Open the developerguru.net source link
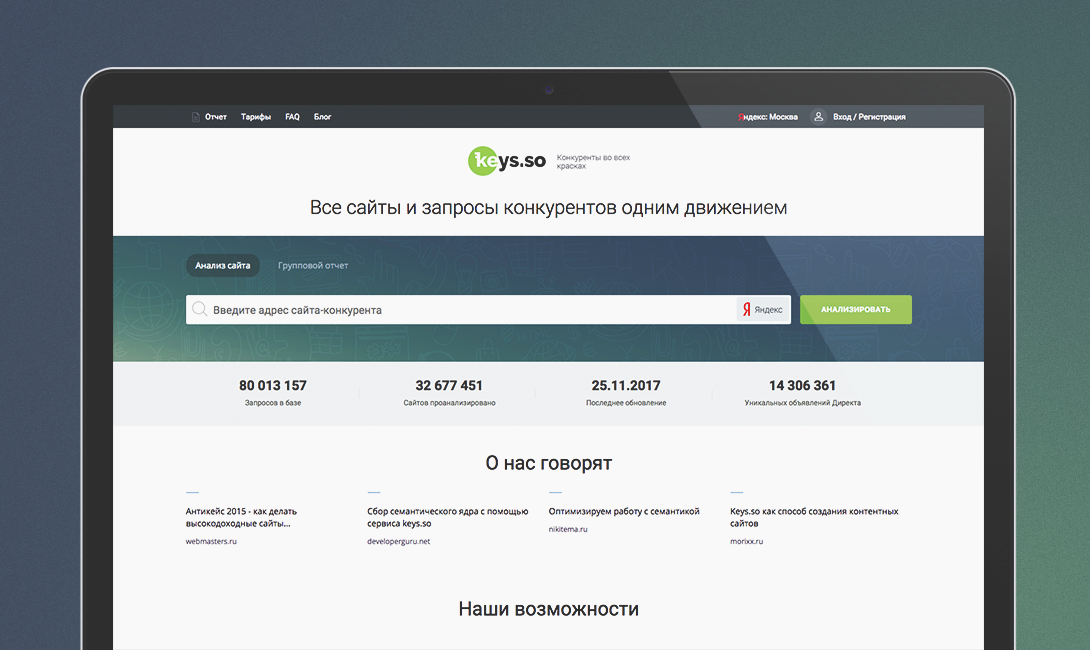 [x=398, y=542]
